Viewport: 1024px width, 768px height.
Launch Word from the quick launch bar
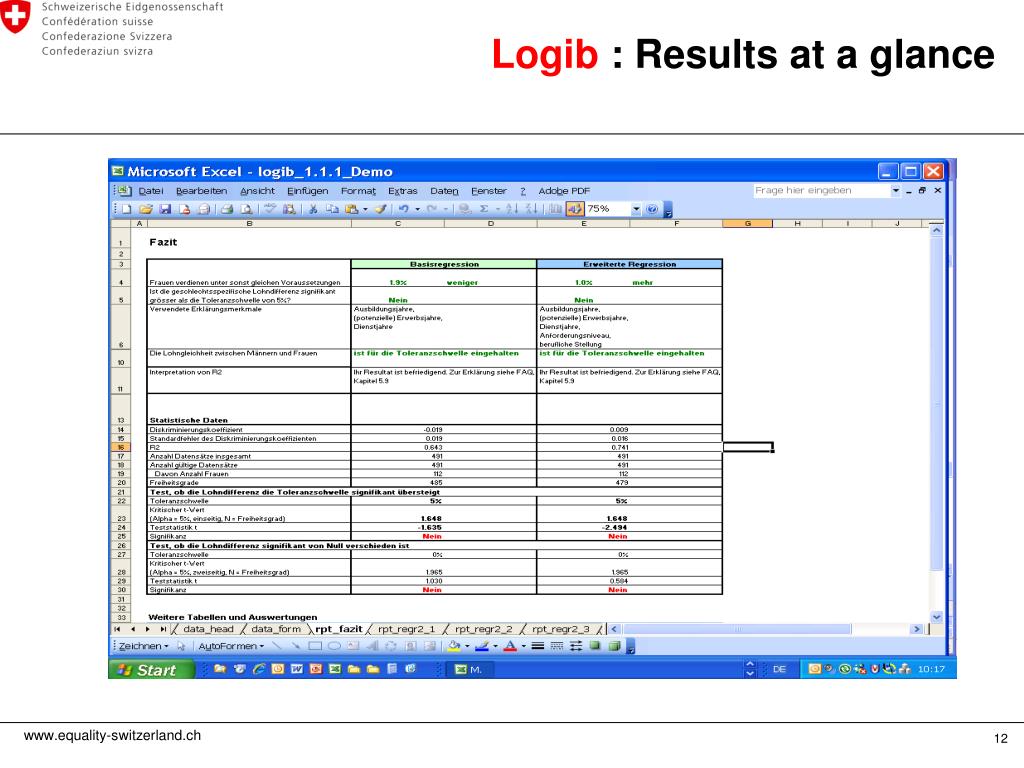coord(297,669)
